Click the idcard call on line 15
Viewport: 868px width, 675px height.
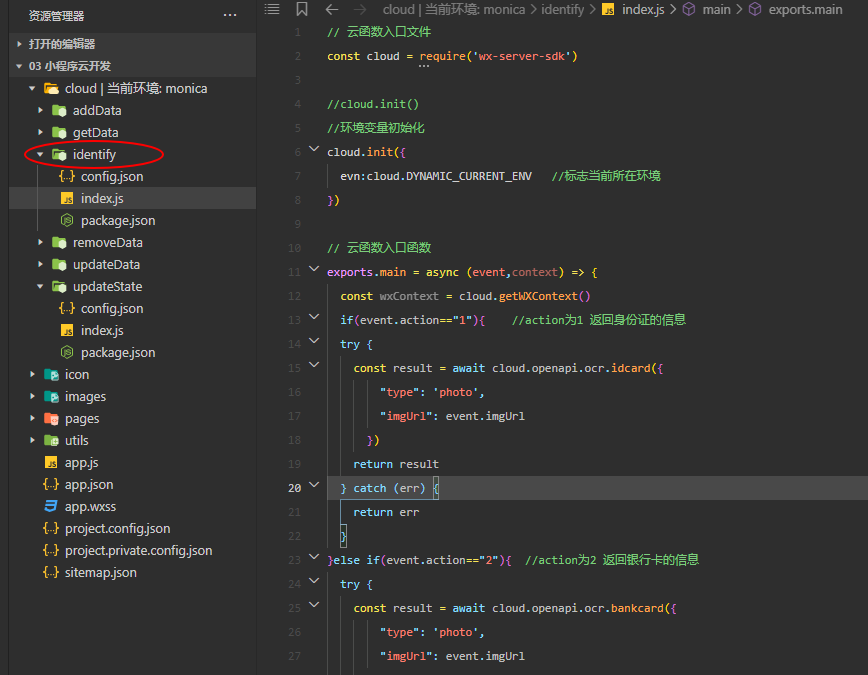[x=631, y=368]
